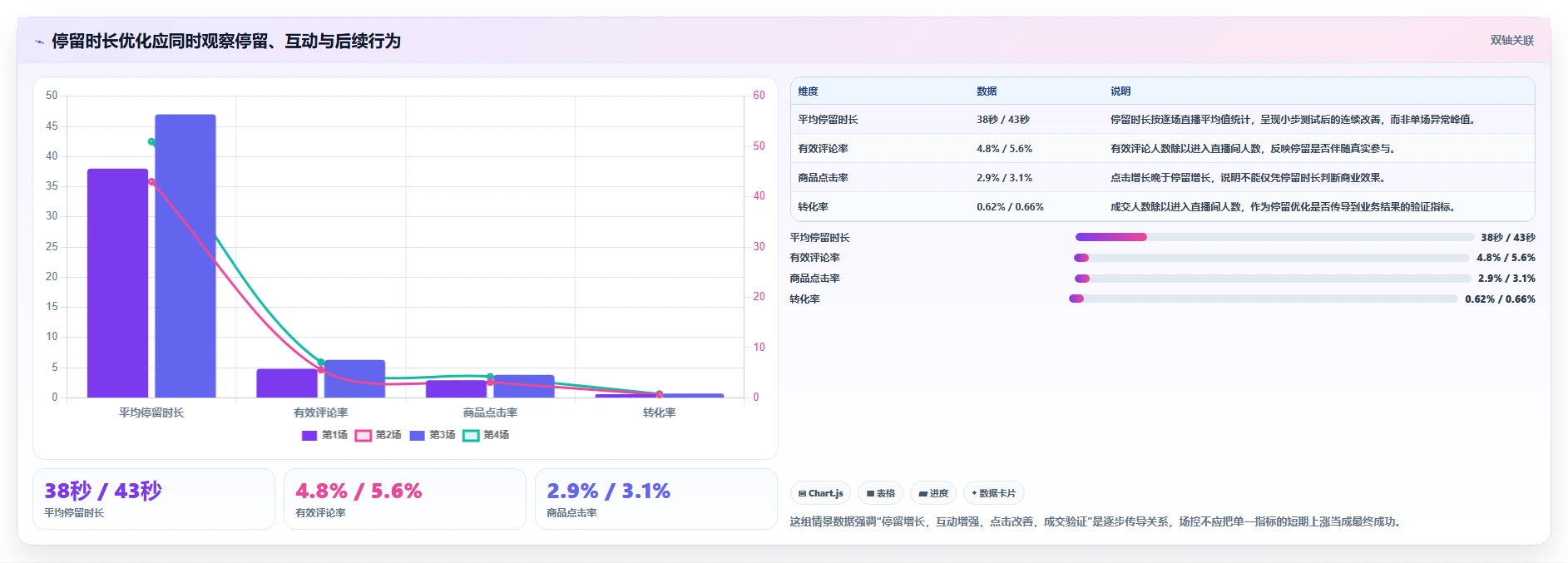Click the 第1场 bar for 商品点击率
The width and height of the screenshot is (1568, 563).
coord(456,389)
